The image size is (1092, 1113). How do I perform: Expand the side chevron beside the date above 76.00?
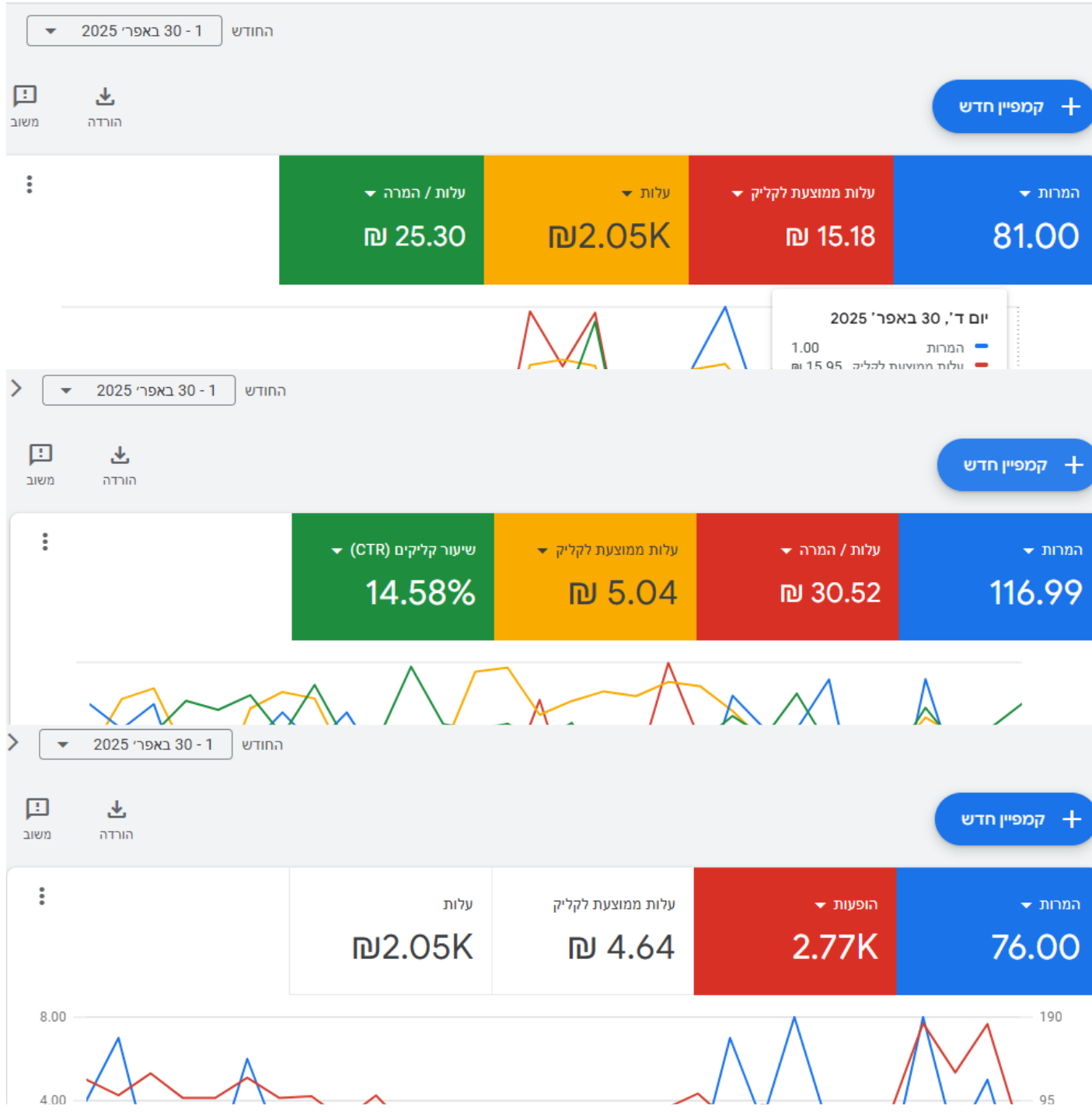pyautogui.click(x=13, y=742)
